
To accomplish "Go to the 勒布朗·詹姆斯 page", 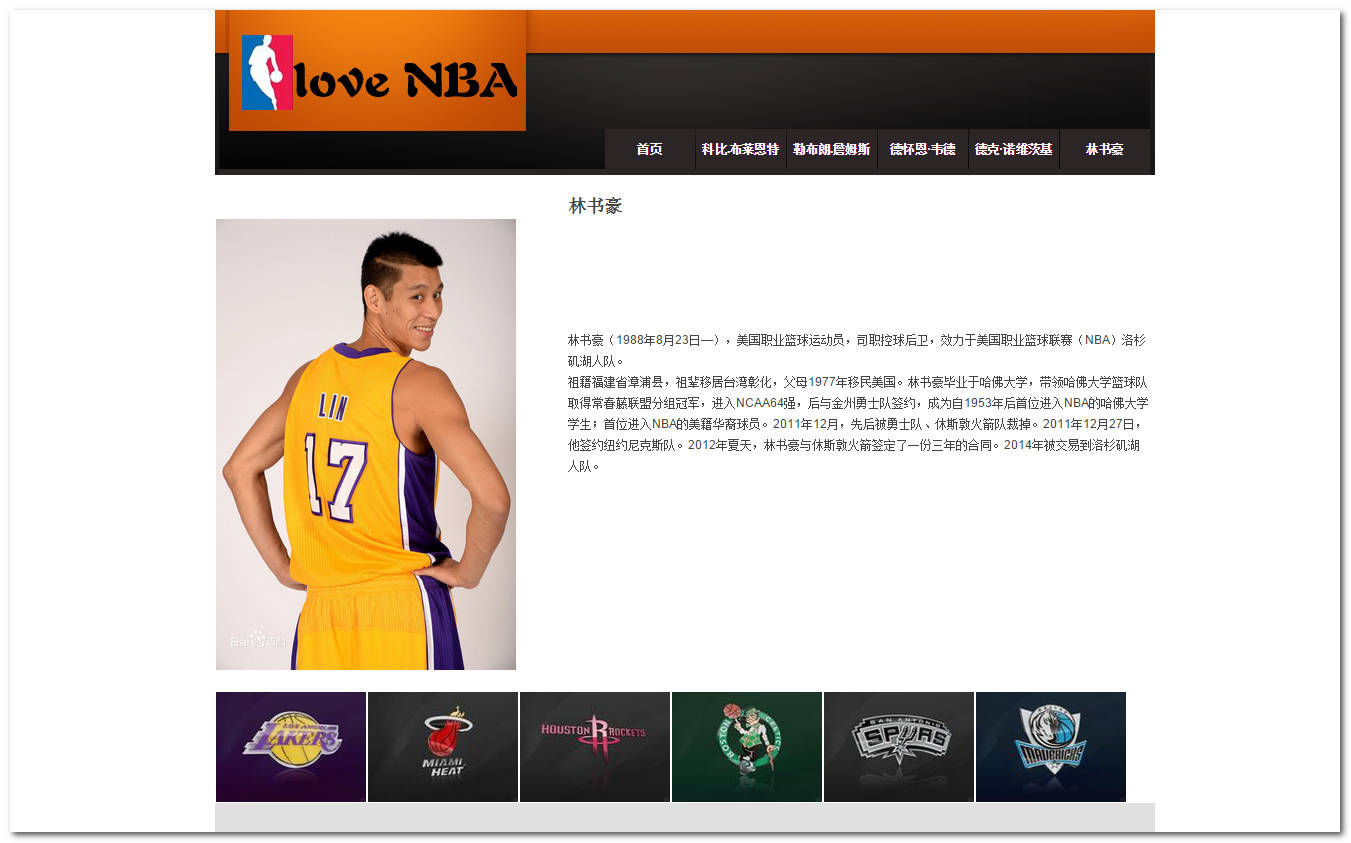I will [x=831, y=149].
